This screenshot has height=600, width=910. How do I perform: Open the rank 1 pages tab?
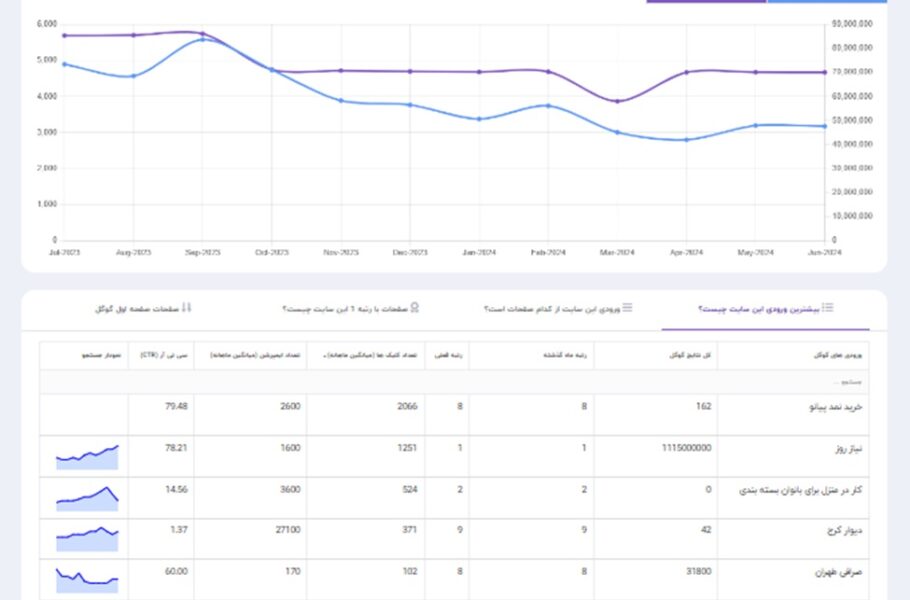pyautogui.click(x=351, y=309)
